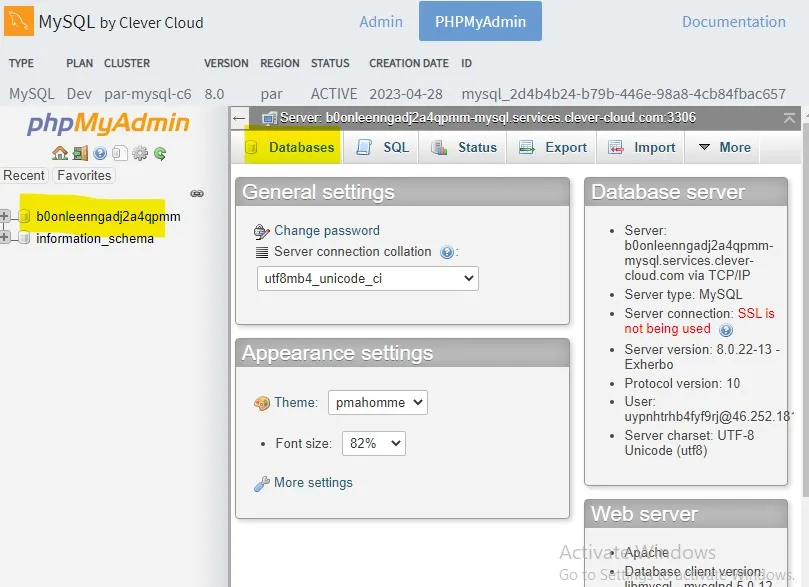Open the Status tab

[x=463, y=148]
